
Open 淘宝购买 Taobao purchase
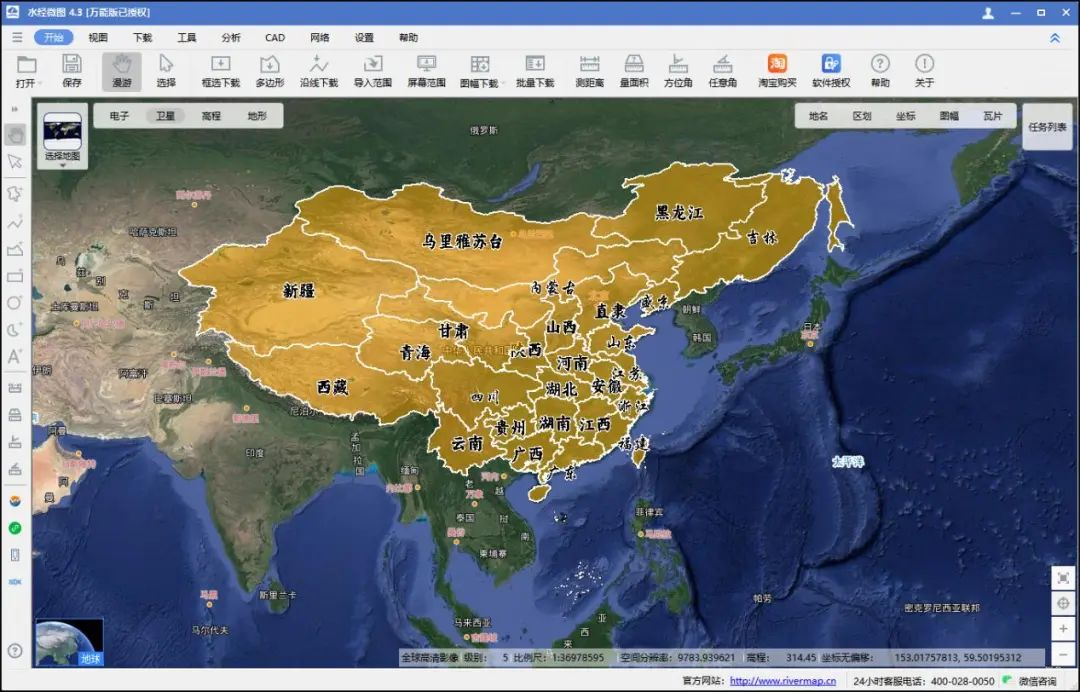(777, 72)
